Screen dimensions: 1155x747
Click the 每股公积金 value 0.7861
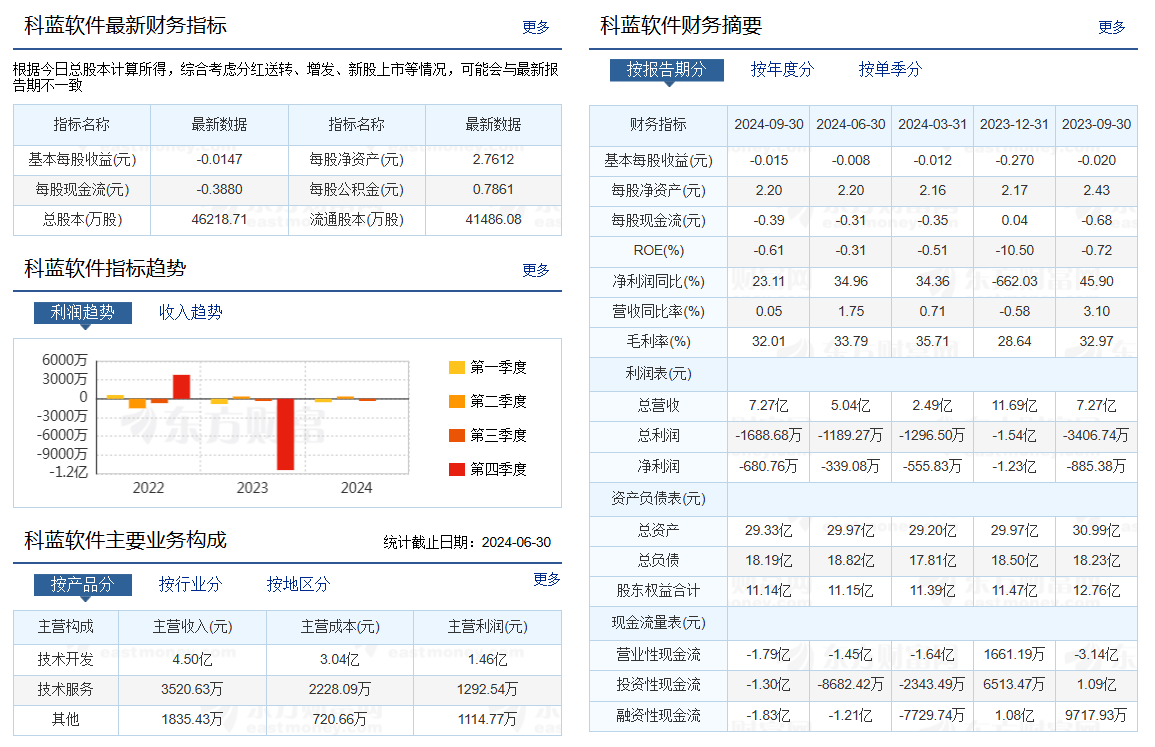pos(494,190)
